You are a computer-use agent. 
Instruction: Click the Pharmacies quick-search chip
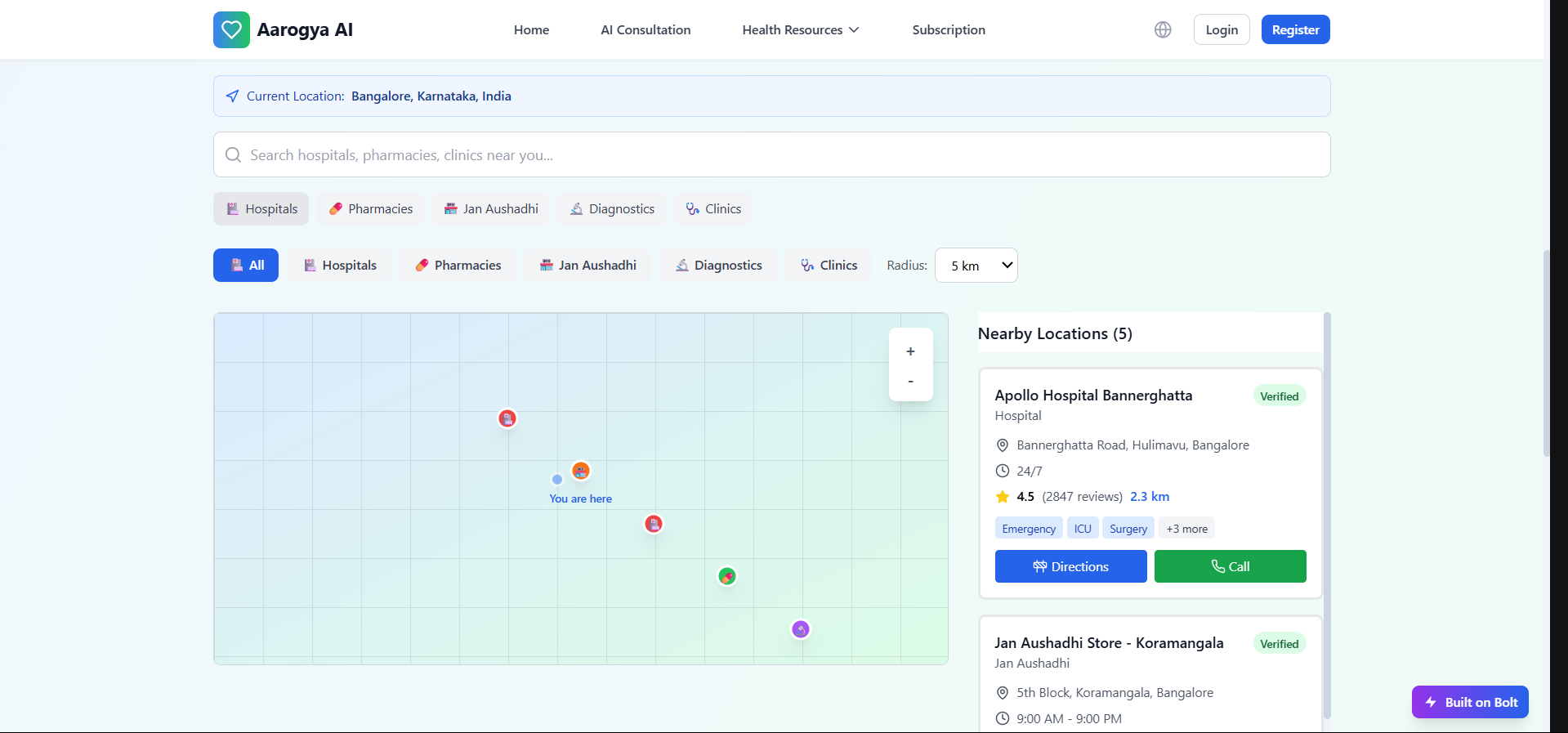coord(371,208)
